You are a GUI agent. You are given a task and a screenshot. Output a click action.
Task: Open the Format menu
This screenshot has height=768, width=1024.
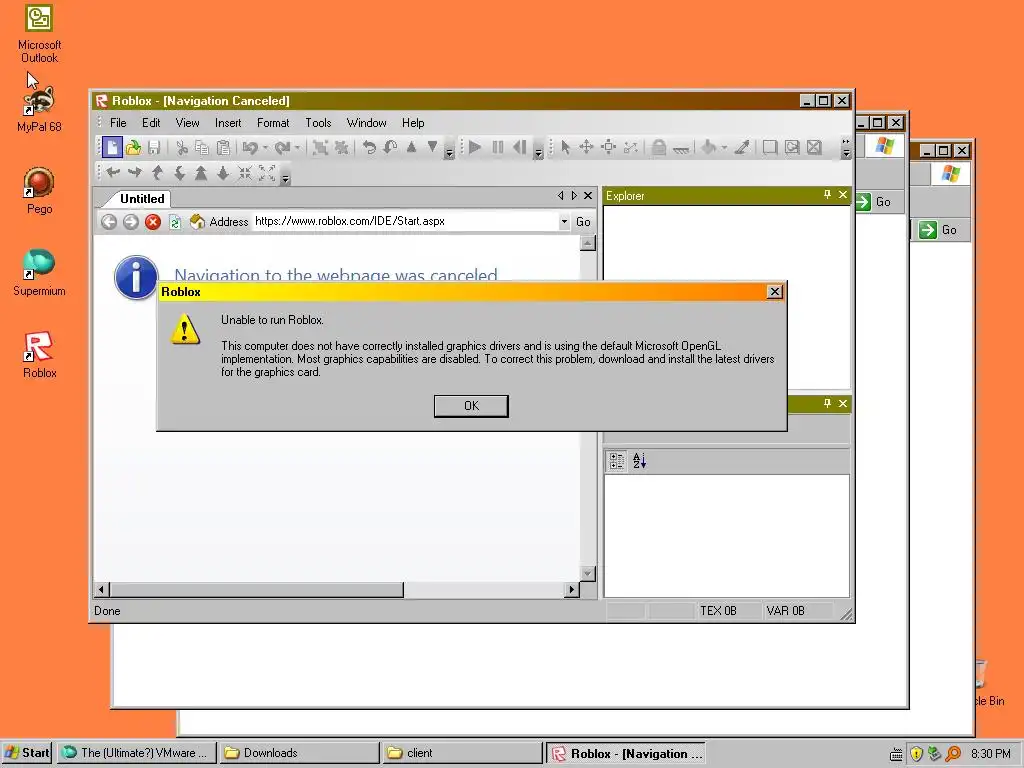pyautogui.click(x=273, y=123)
